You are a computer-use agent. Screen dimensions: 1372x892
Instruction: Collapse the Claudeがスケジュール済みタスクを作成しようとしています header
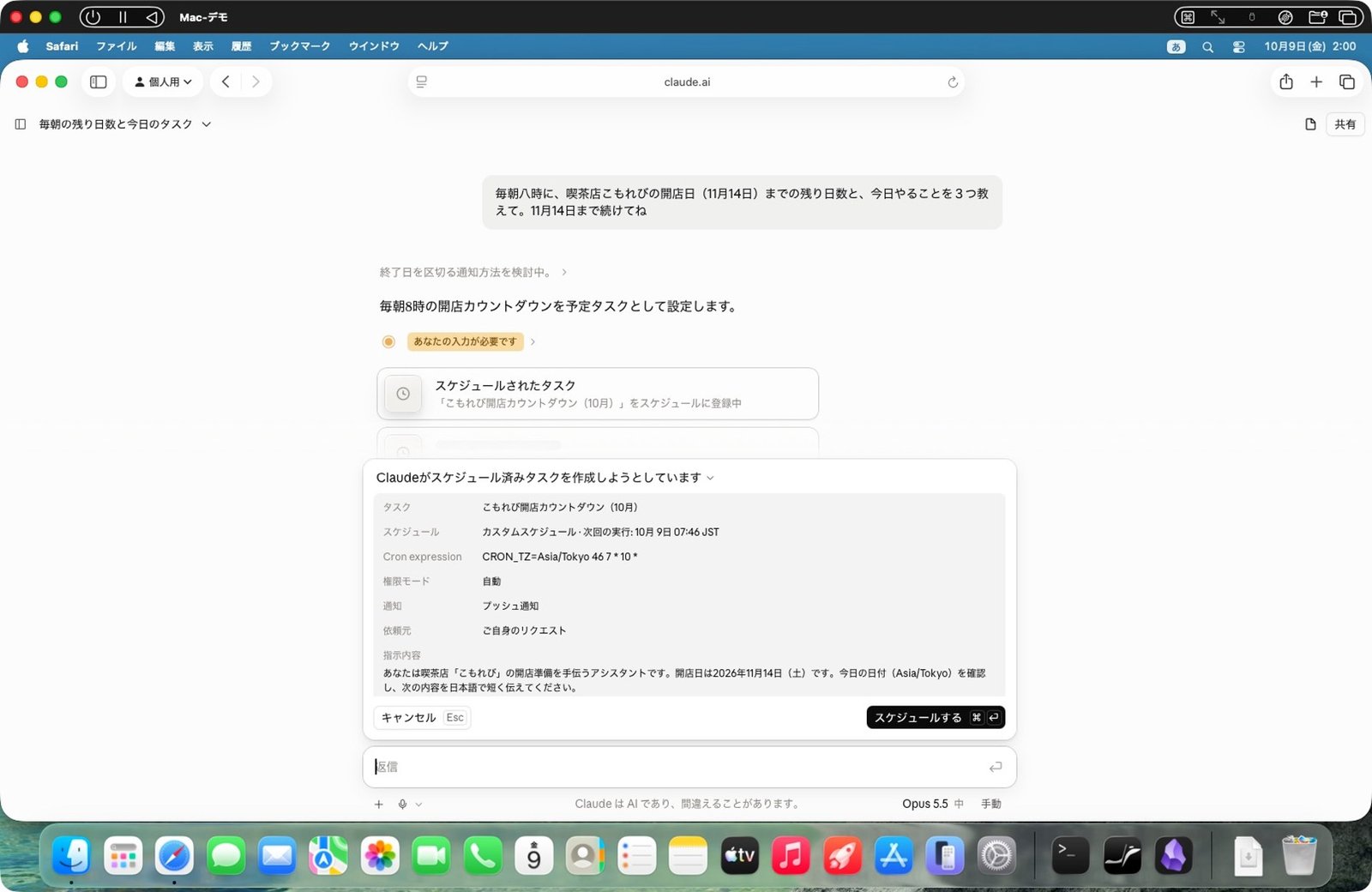(x=545, y=478)
